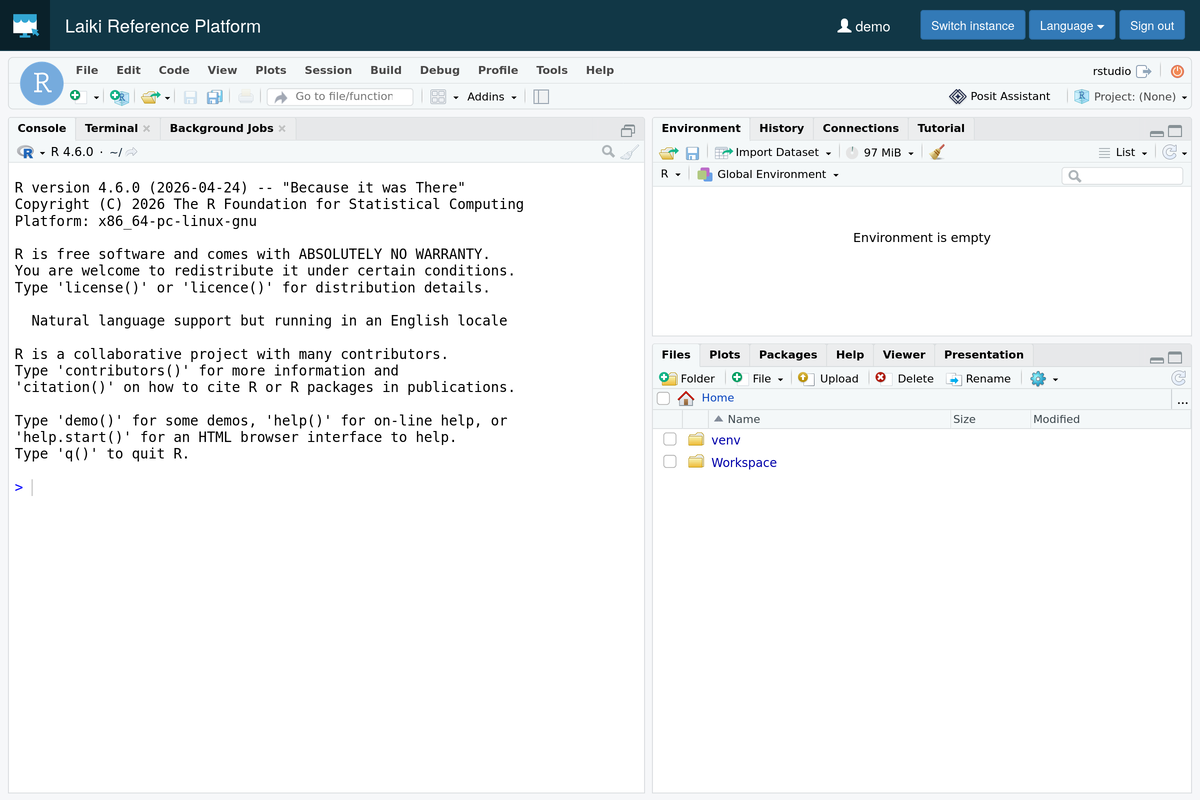
Task: Open the 97 MiB memory usage dropdown
Action: (x=880, y=152)
